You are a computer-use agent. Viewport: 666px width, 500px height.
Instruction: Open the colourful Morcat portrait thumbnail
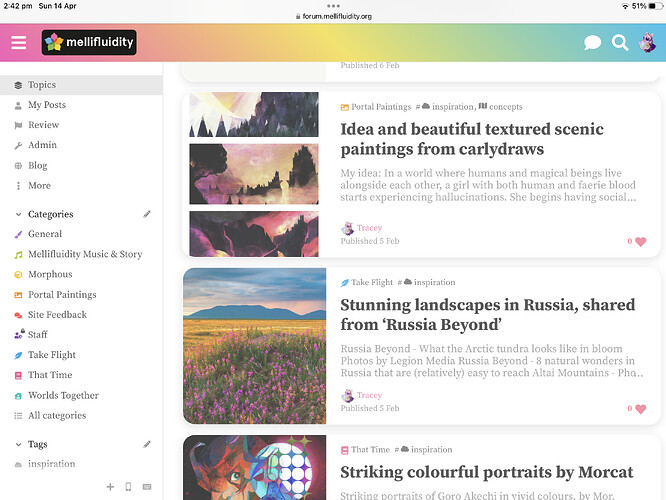coord(254,467)
